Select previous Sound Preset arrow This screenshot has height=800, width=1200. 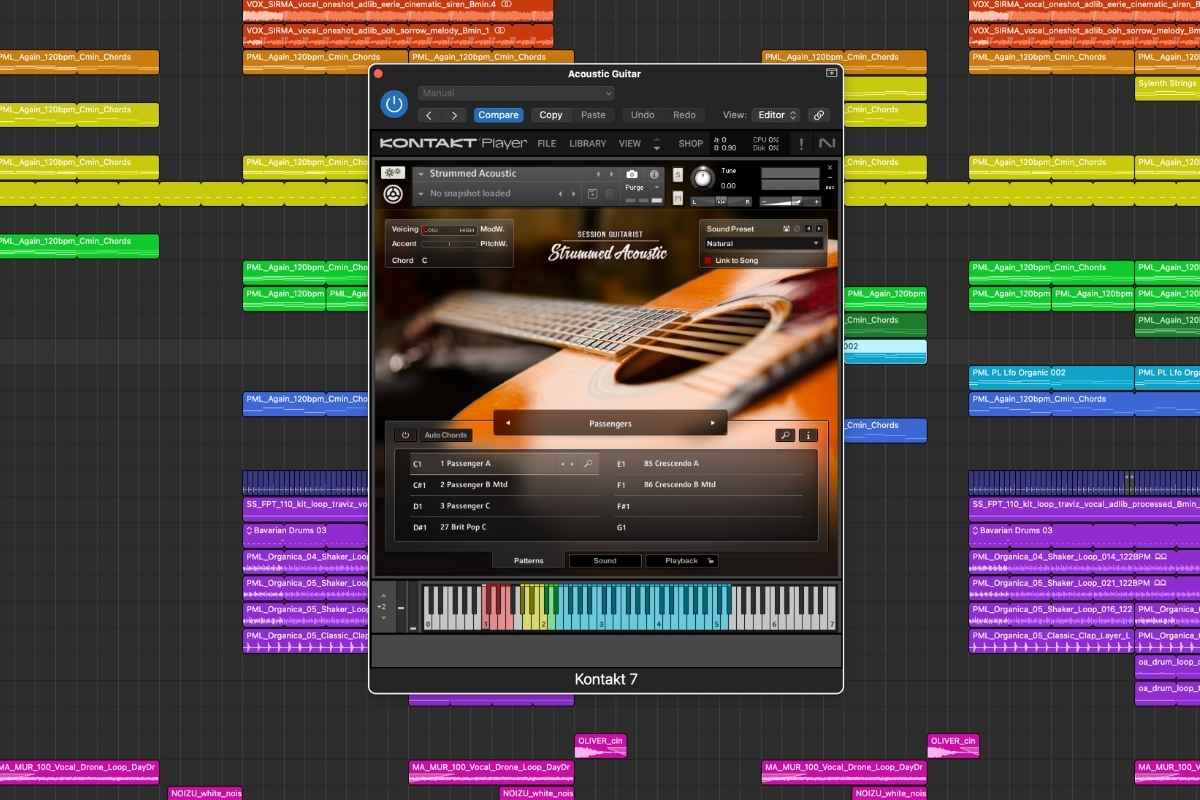(808, 229)
